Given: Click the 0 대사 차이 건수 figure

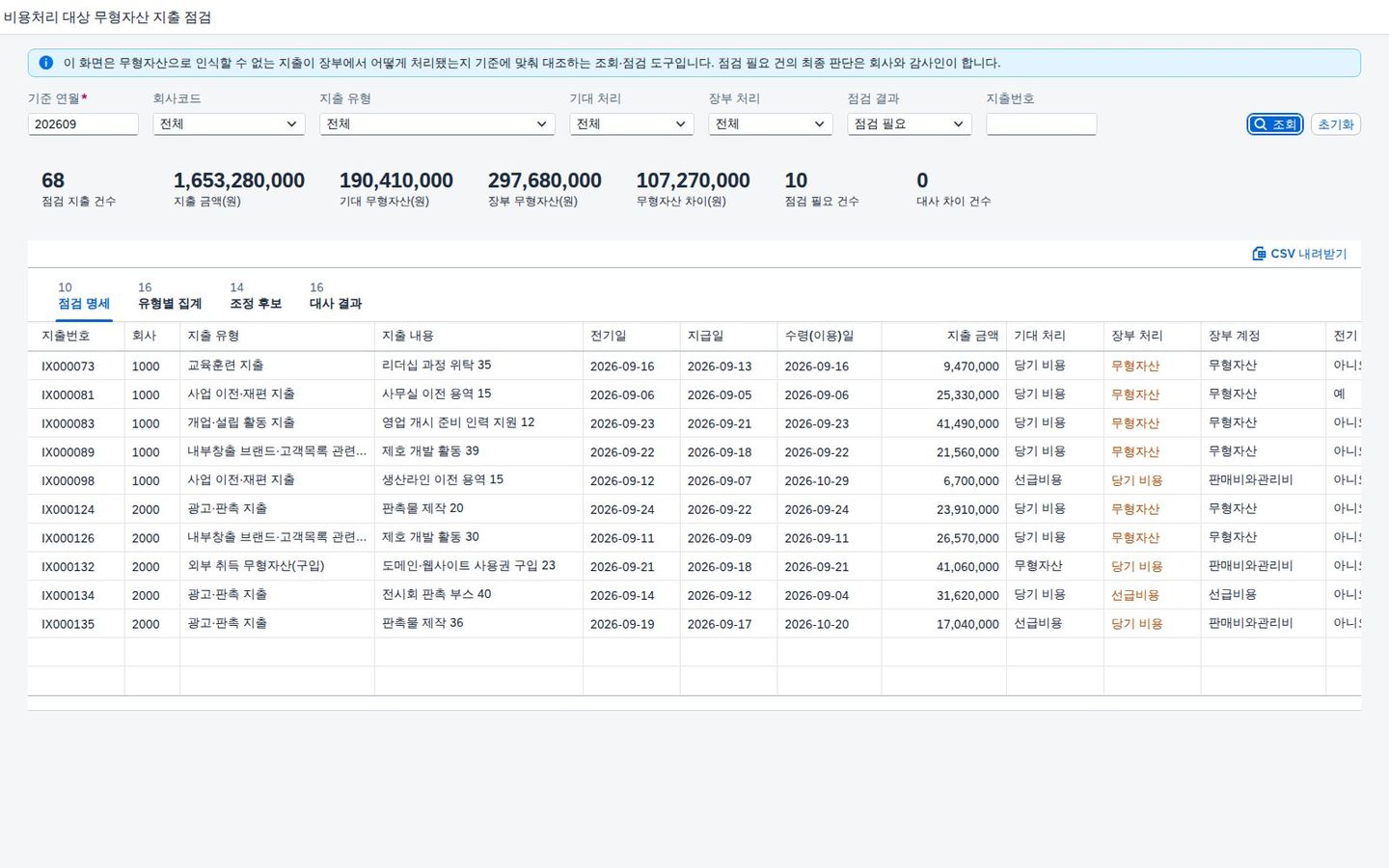Looking at the screenshot, I should click(x=922, y=181).
